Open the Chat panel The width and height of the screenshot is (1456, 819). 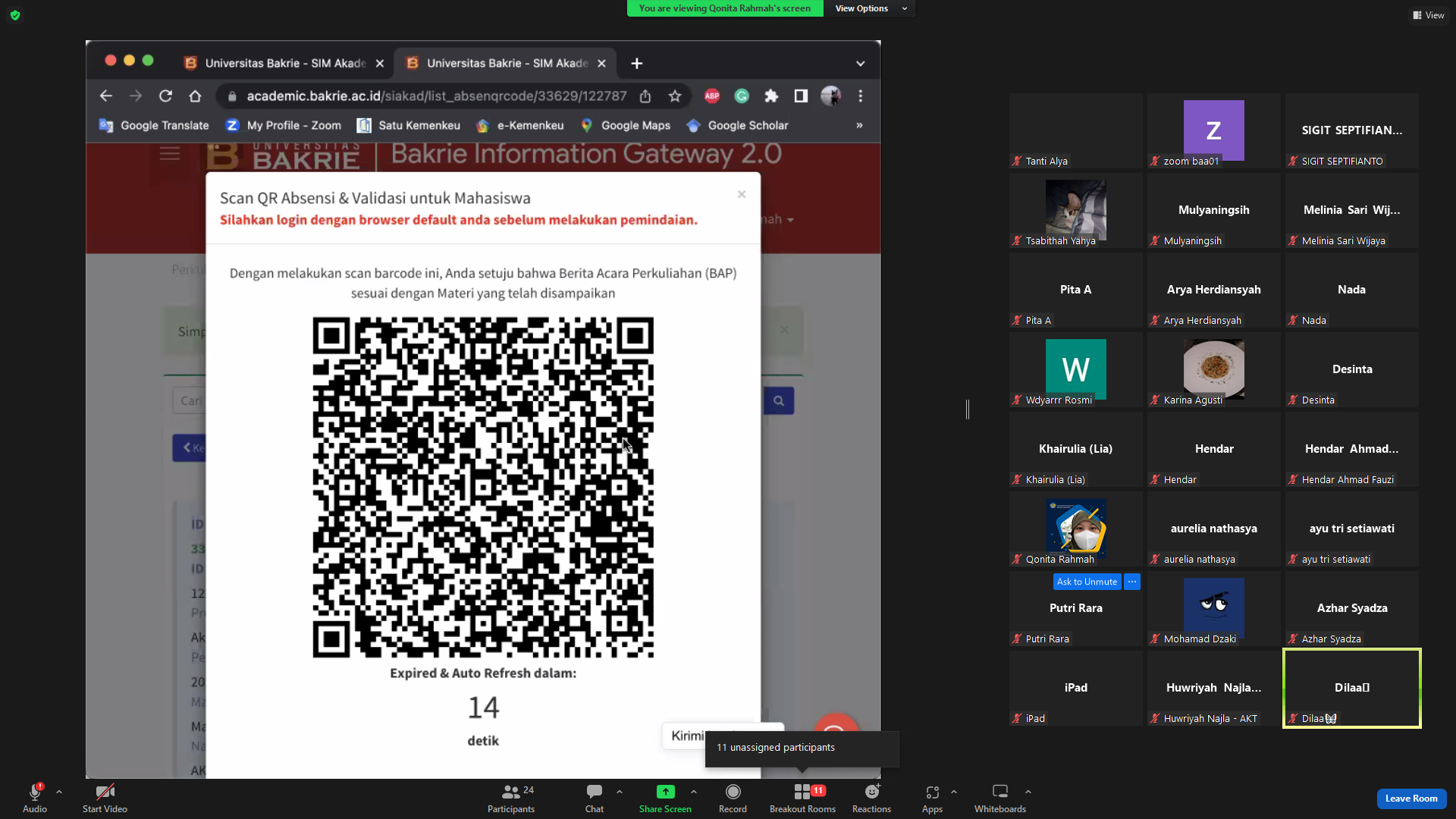595,798
